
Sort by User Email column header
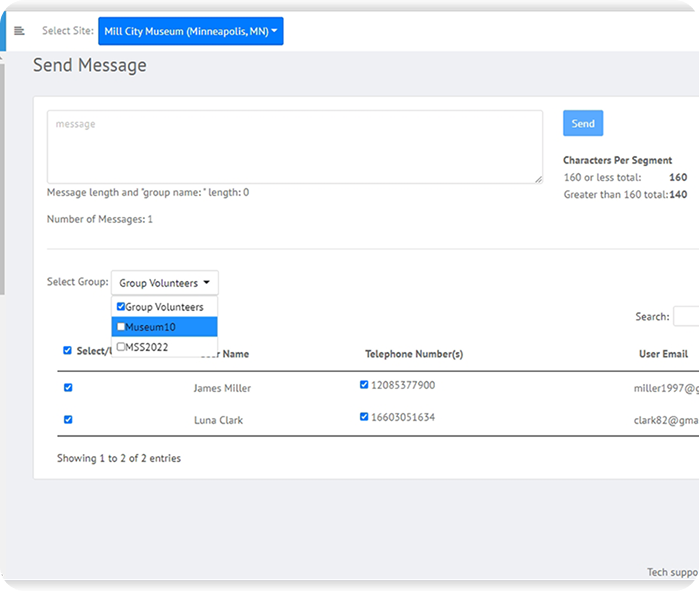pyautogui.click(x=663, y=354)
